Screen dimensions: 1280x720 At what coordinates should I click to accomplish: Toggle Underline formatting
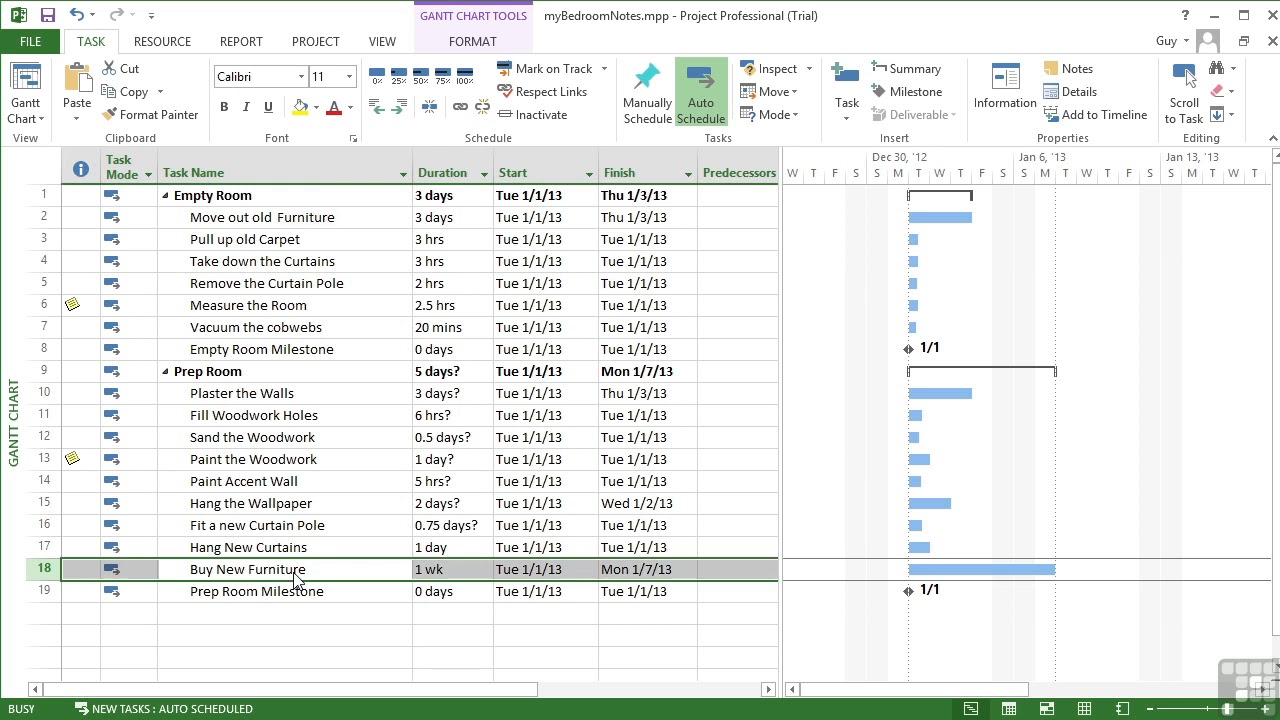pyautogui.click(x=268, y=107)
